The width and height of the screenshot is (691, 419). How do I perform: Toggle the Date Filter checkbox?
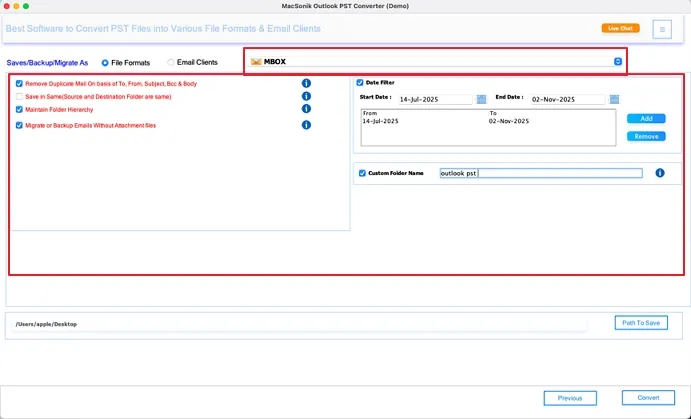360,83
